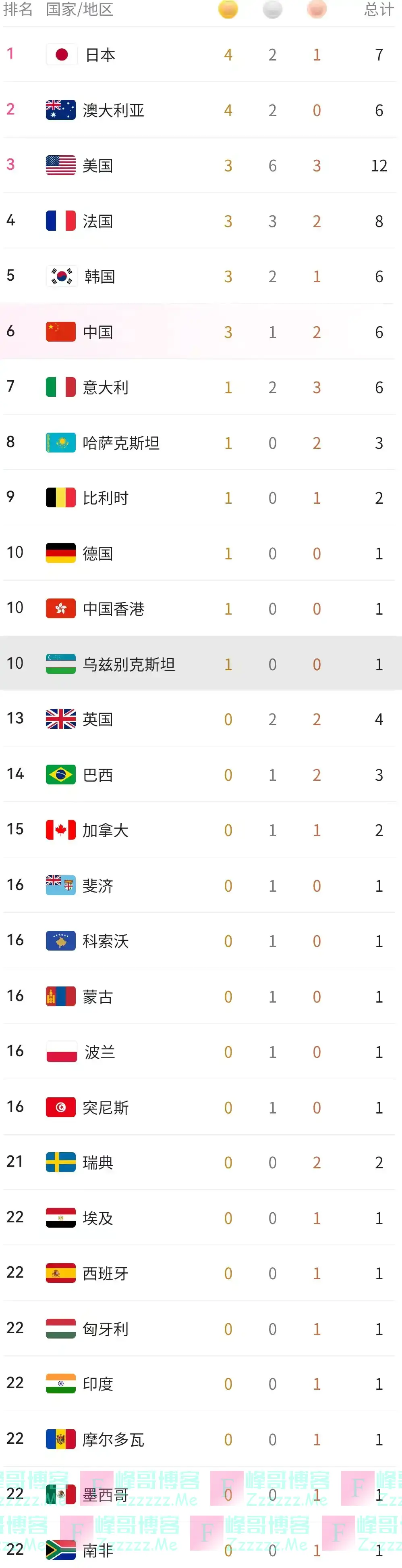Screen dimensions: 402x1568
Task: Click the South Africa flag icon
Action: (61, 1547)
